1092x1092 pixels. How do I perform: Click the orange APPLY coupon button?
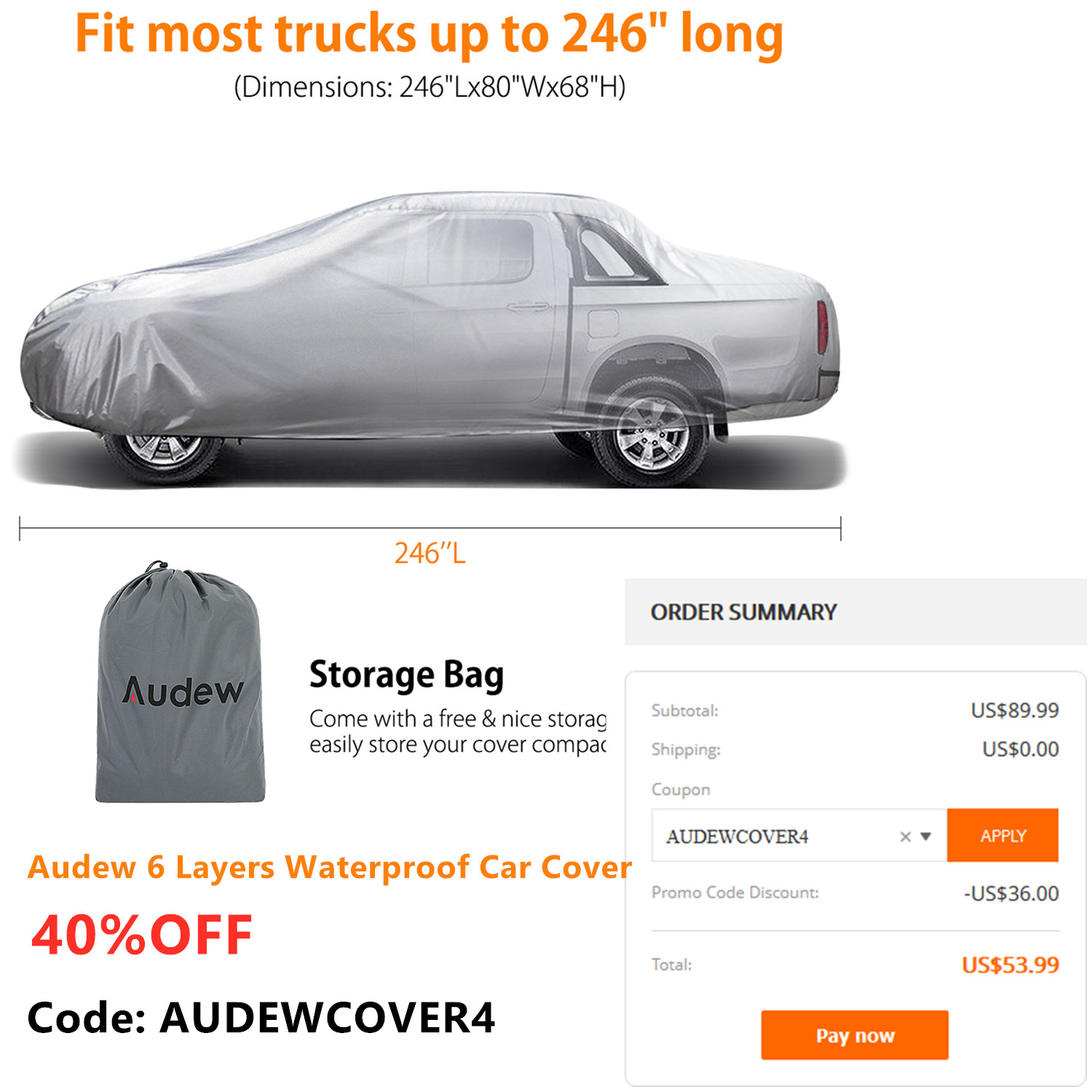click(1002, 835)
